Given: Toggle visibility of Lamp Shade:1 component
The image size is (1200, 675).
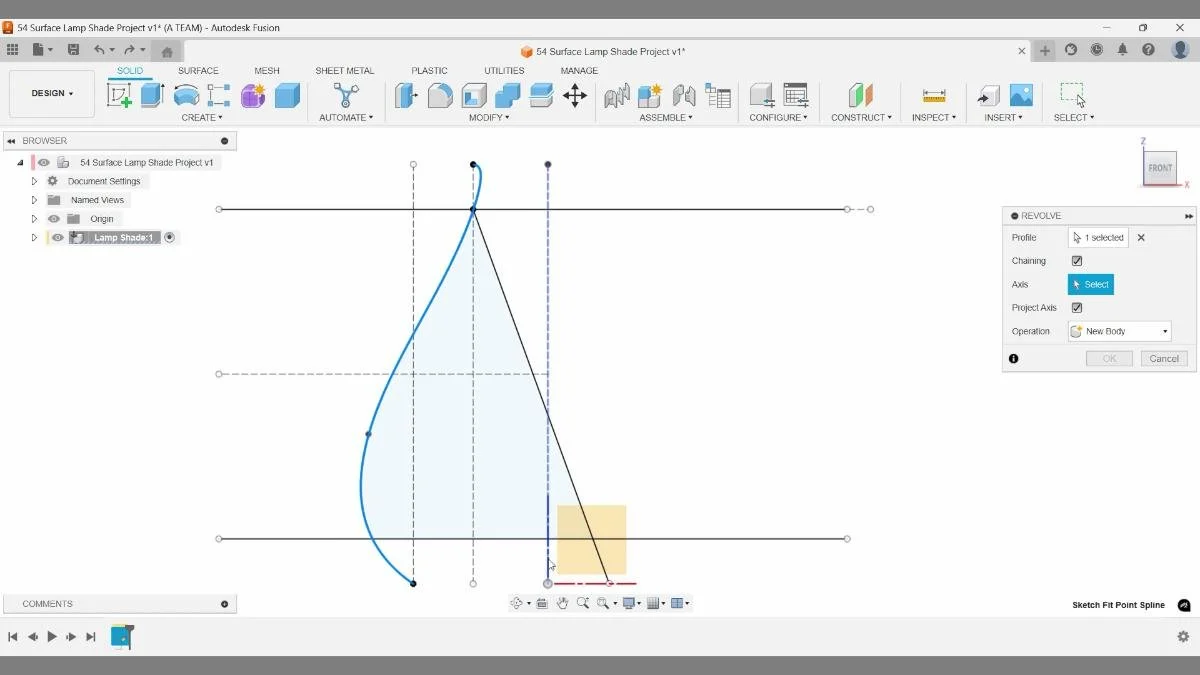Looking at the screenshot, I should (x=58, y=238).
